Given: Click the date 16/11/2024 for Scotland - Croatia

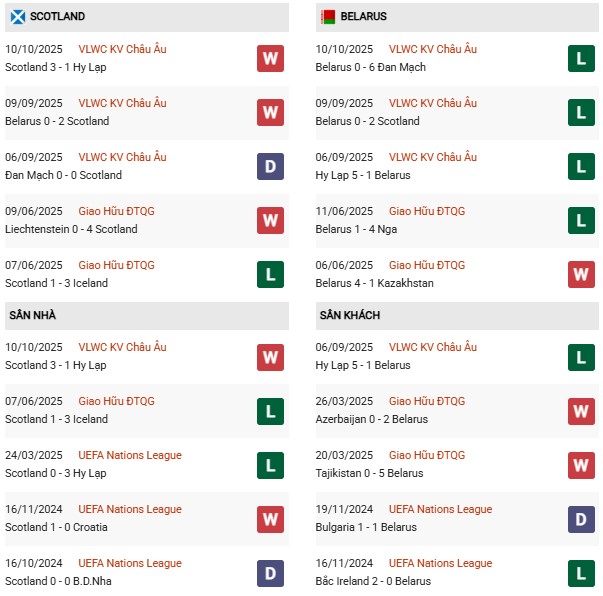Looking at the screenshot, I should click(x=36, y=509).
